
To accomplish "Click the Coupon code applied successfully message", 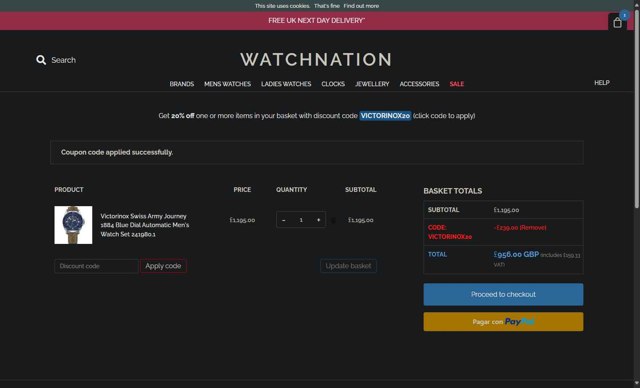I will (117, 152).
